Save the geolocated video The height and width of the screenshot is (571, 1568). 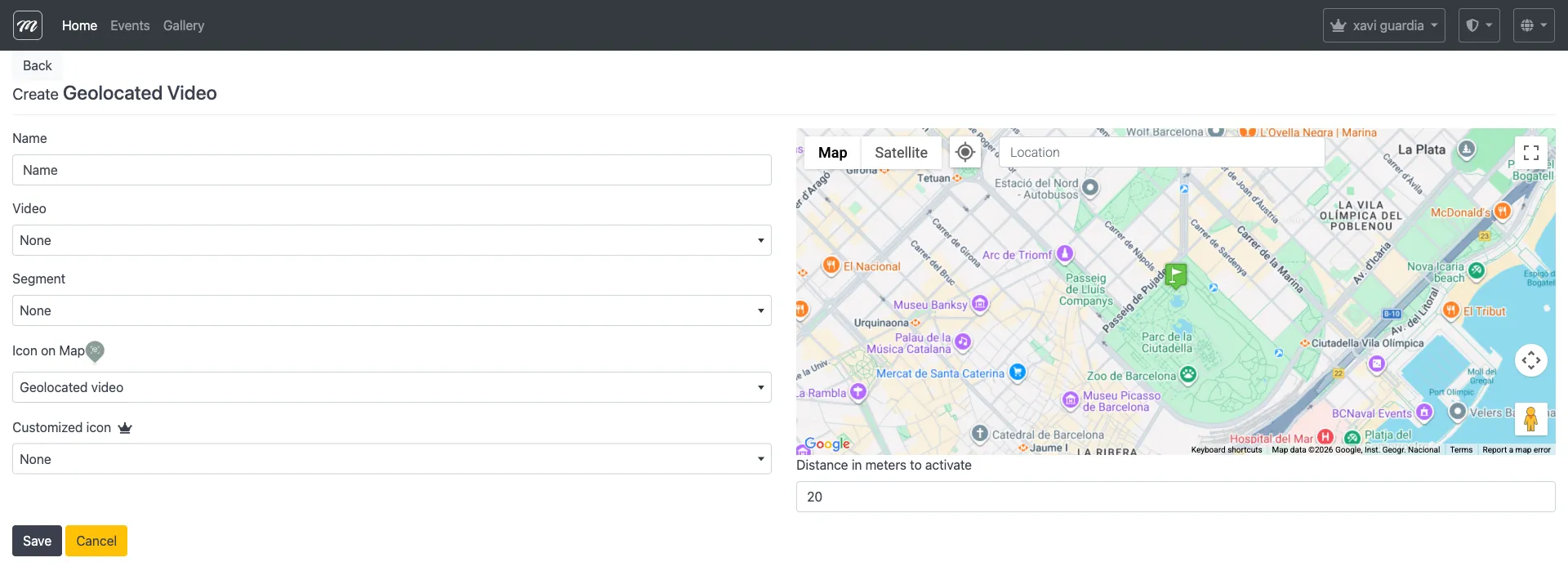(37, 541)
